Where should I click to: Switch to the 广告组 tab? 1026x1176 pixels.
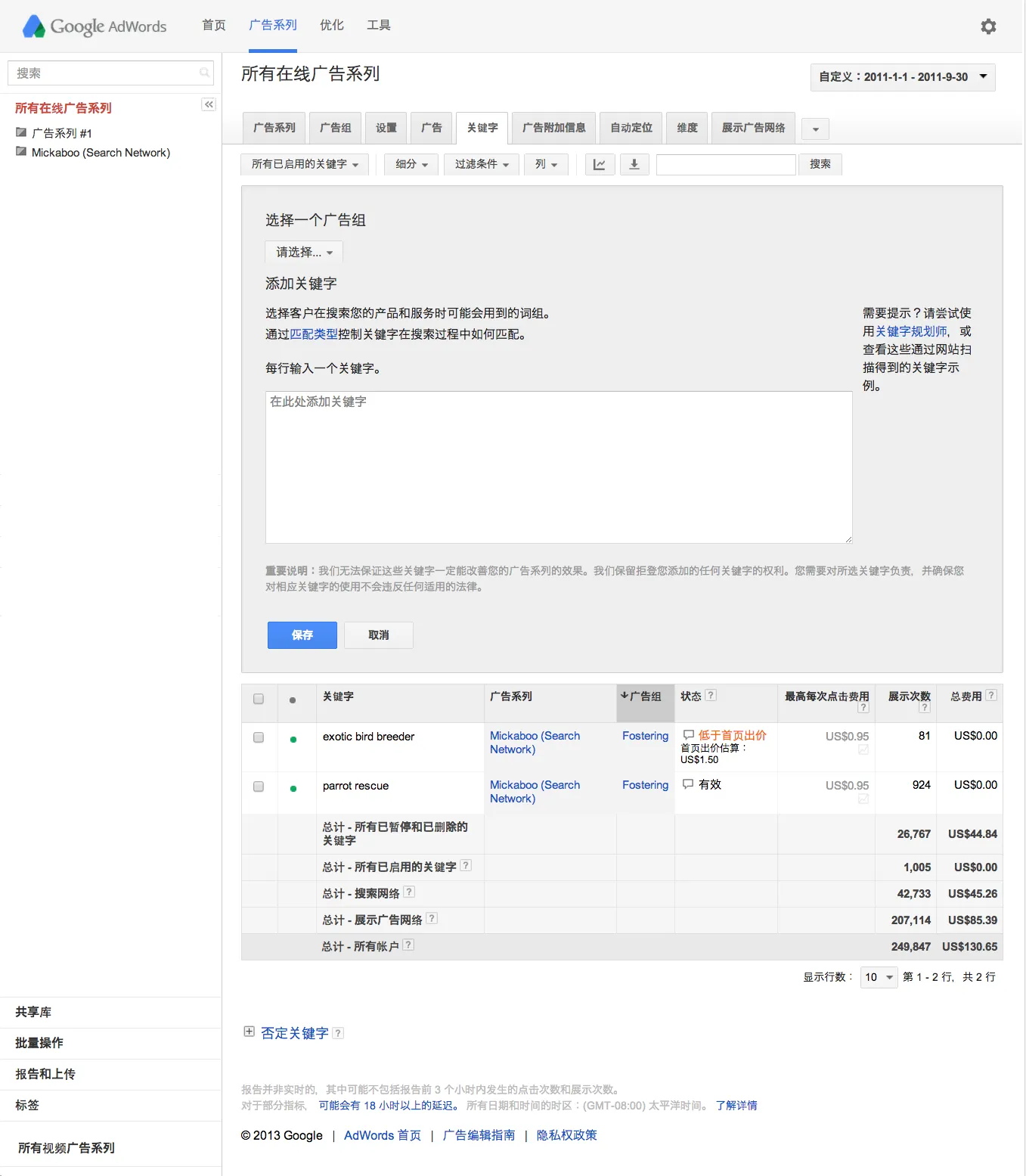(x=335, y=128)
